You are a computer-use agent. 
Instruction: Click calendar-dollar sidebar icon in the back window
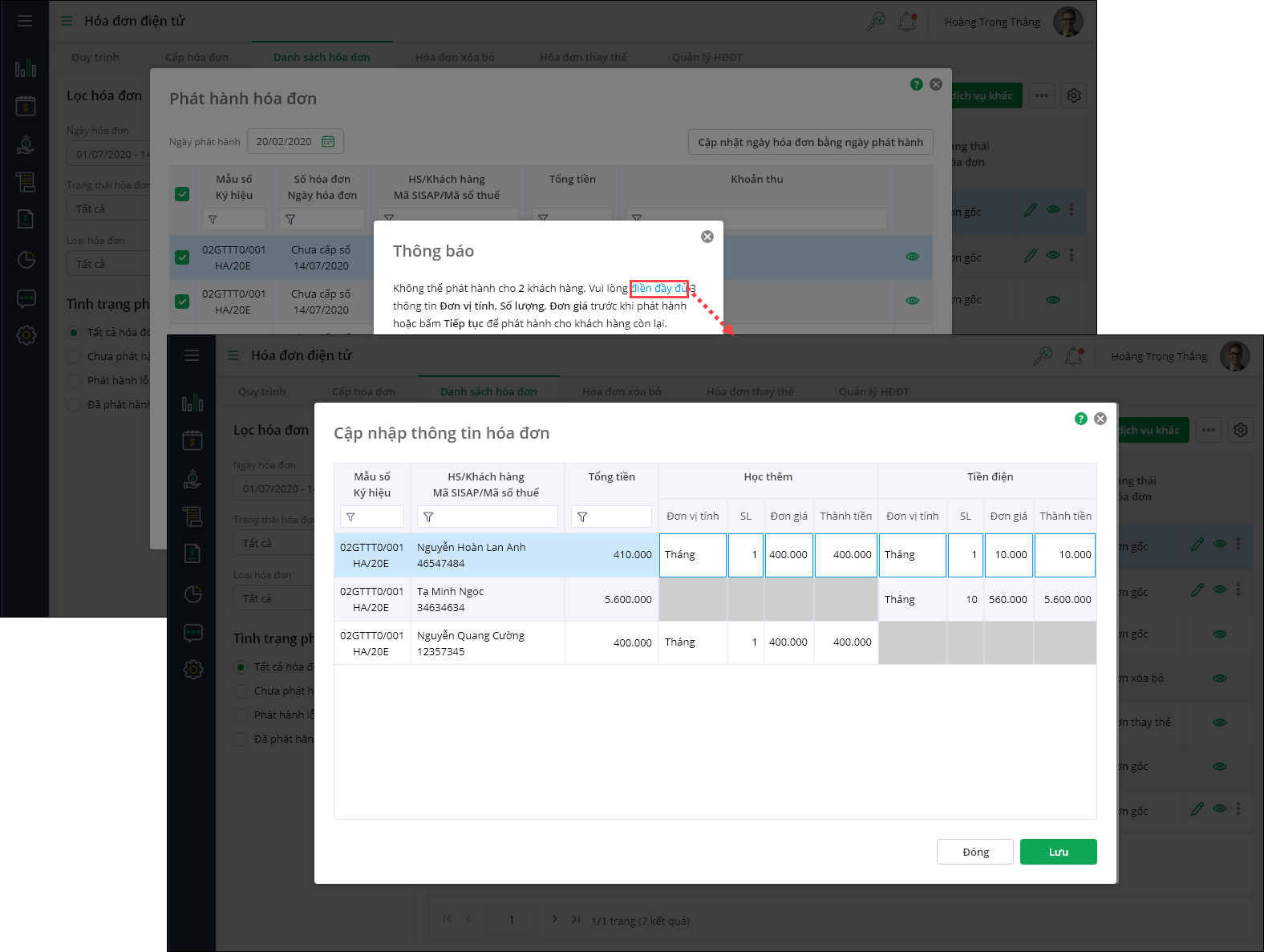click(26, 105)
